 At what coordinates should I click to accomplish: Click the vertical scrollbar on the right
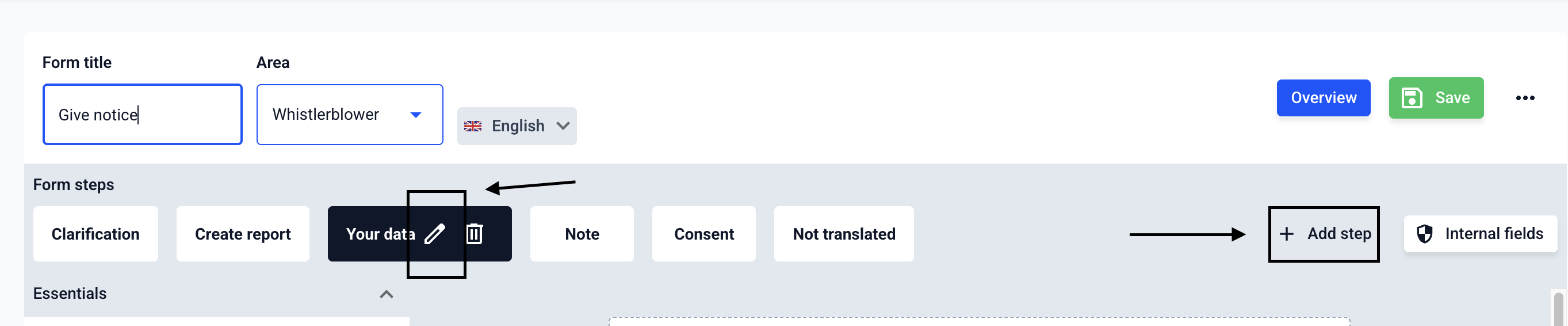point(1558,308)
